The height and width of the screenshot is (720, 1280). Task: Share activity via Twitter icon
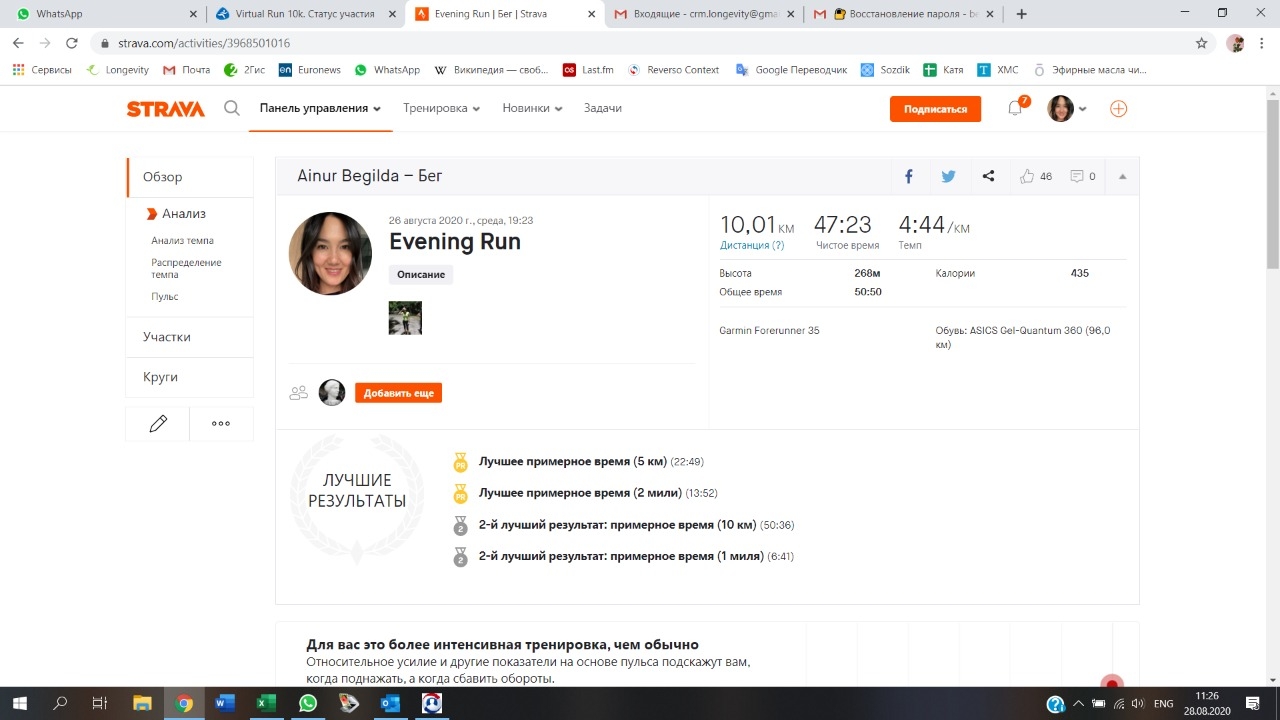[948, 176]
